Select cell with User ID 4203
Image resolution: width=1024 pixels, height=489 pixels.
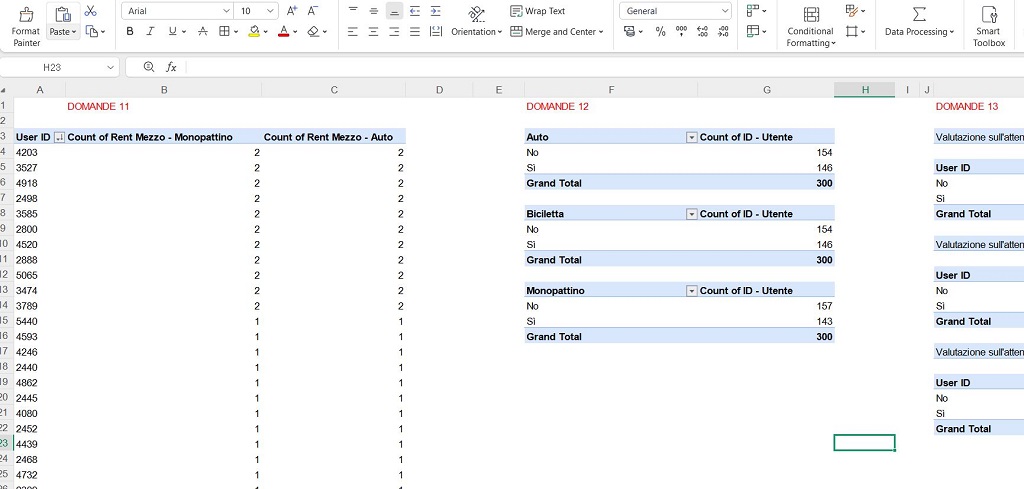click(x=39, y=152)
